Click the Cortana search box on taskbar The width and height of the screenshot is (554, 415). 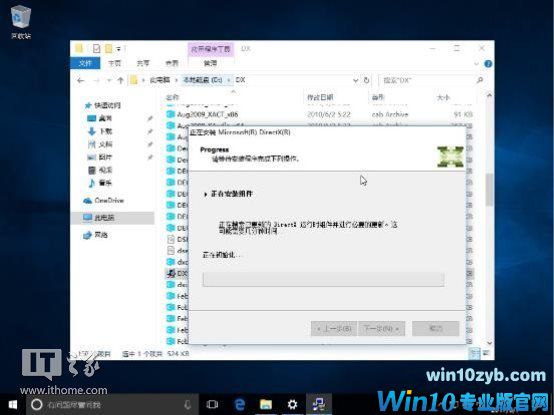coord(114,405)
